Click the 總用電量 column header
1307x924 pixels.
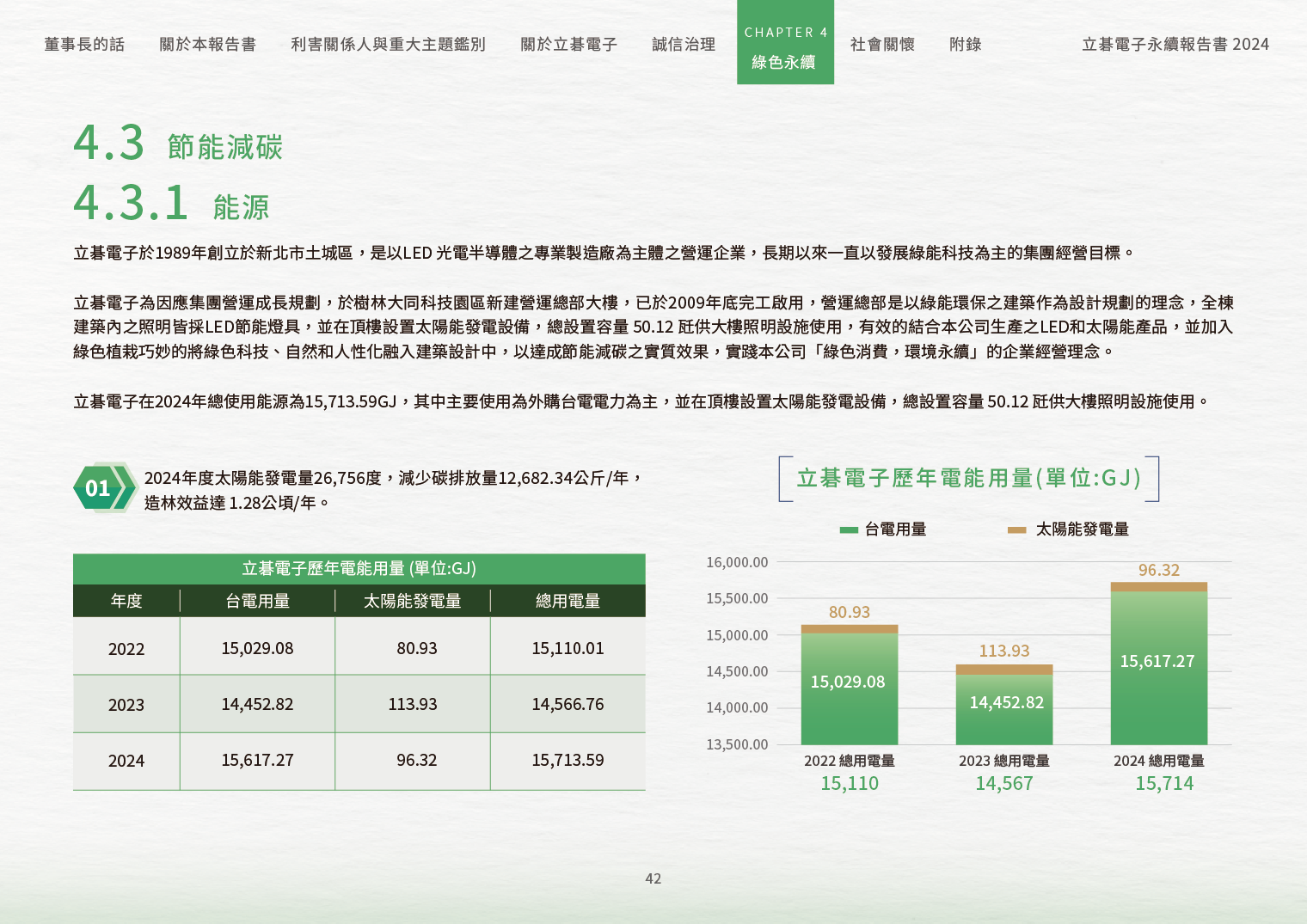pyautogui.click(x=568, y=601)
